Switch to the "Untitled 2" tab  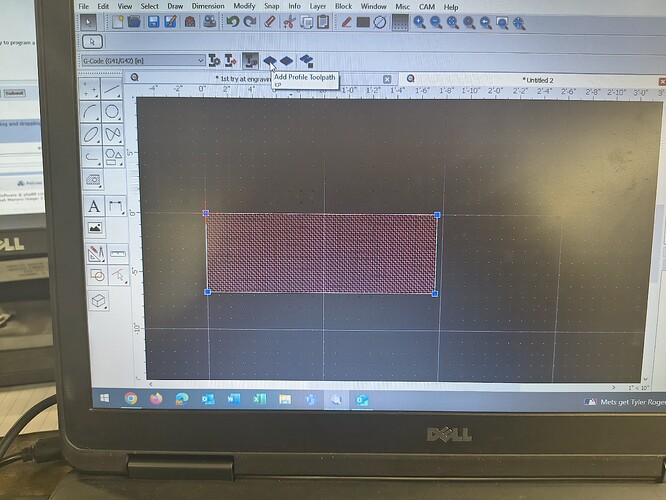pyautogui.click(x=538, y=80)
